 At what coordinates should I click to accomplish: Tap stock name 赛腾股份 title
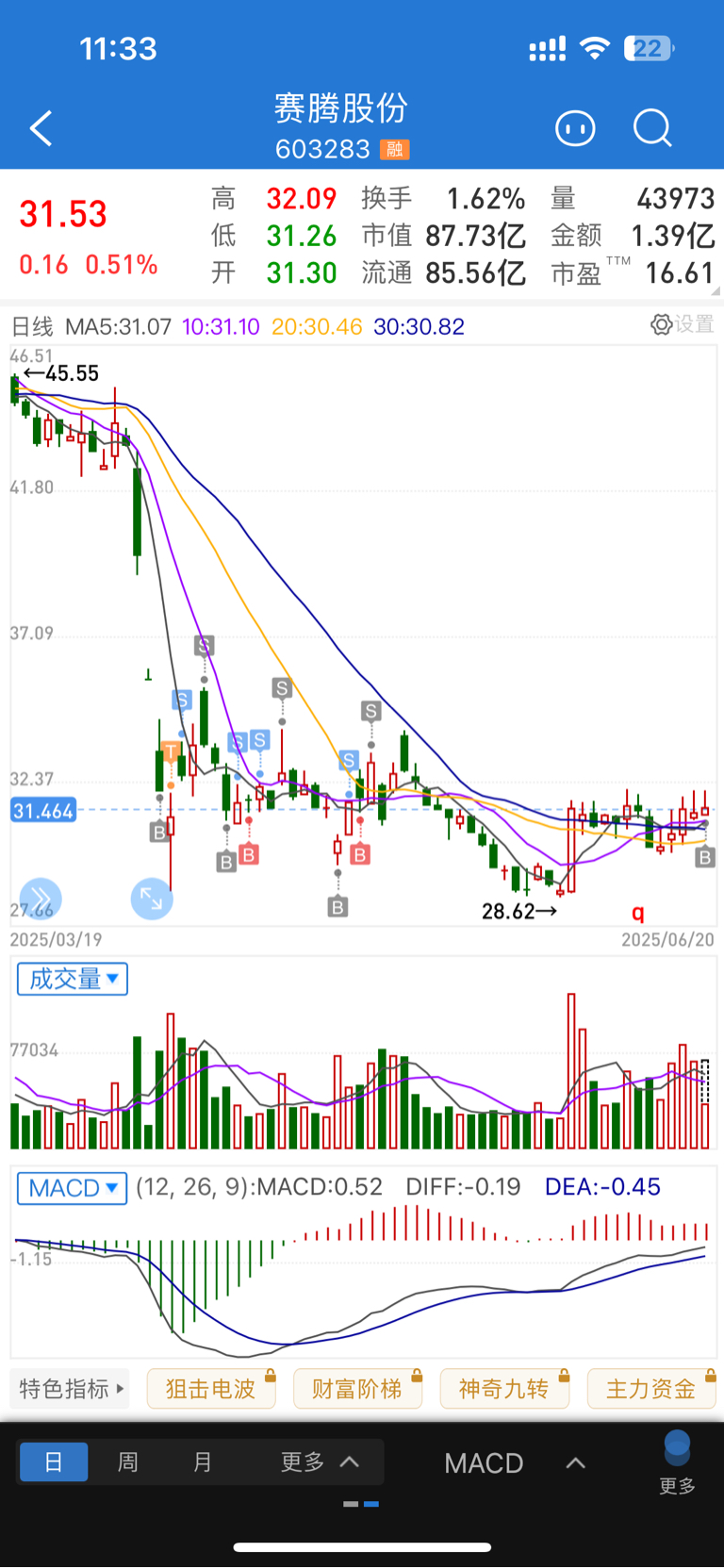click(340, 108)
